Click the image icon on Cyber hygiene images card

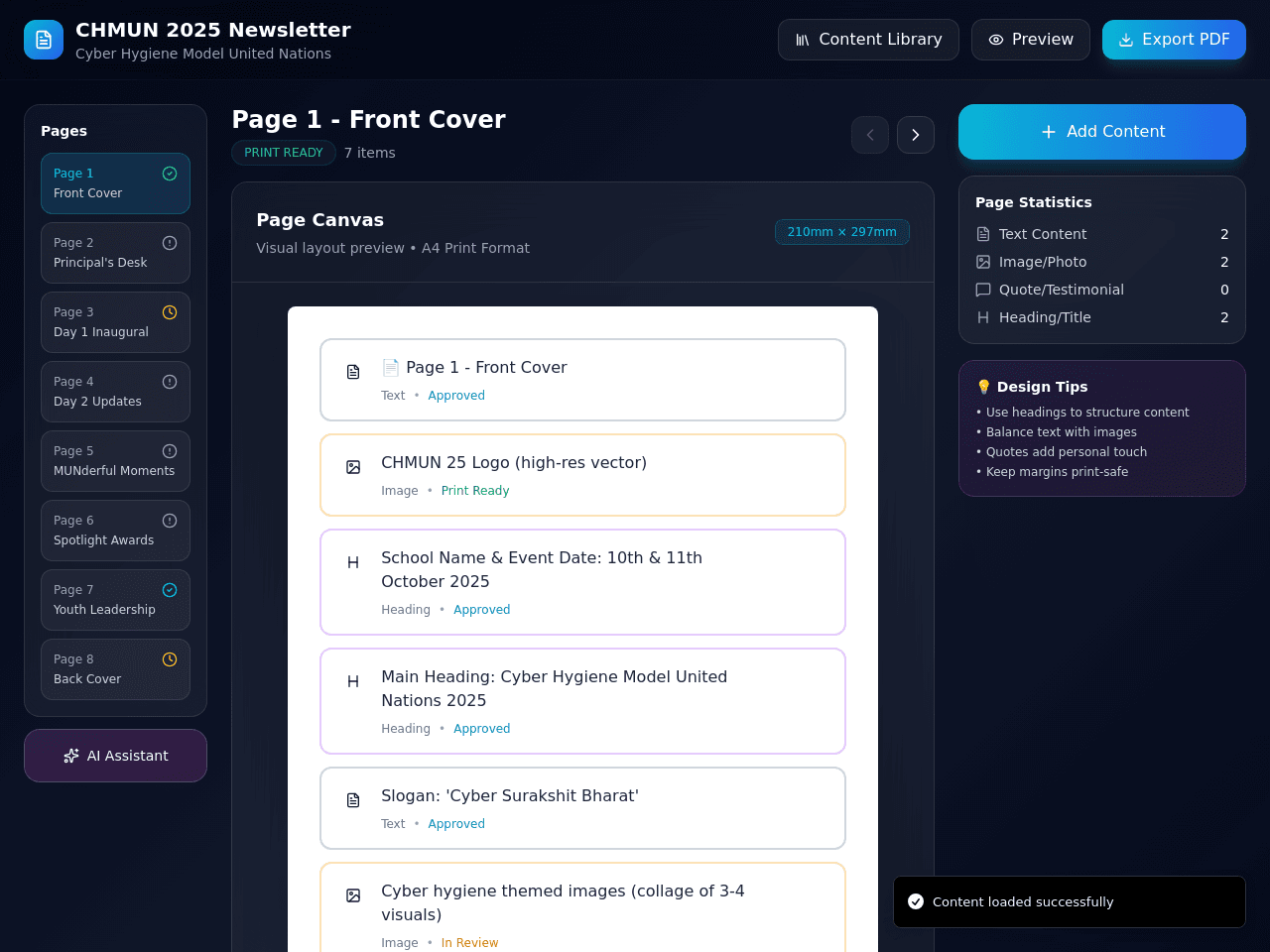tap(353, 895)
